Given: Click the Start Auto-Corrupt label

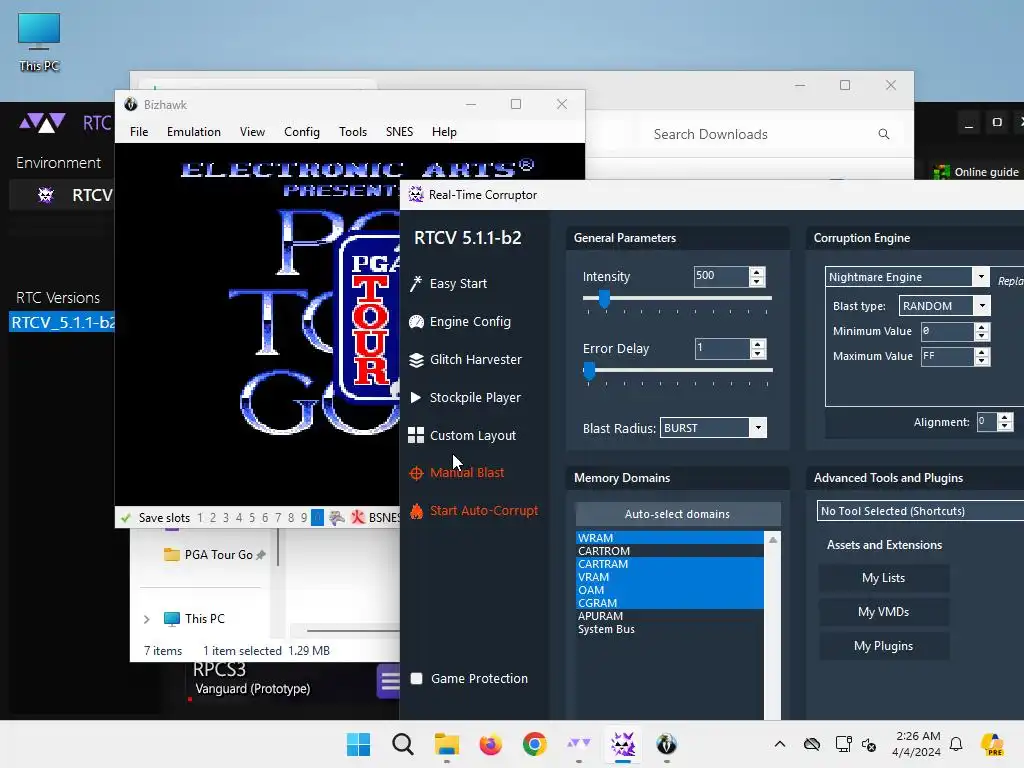Looking at the screenshot, I should coord(484,511).
